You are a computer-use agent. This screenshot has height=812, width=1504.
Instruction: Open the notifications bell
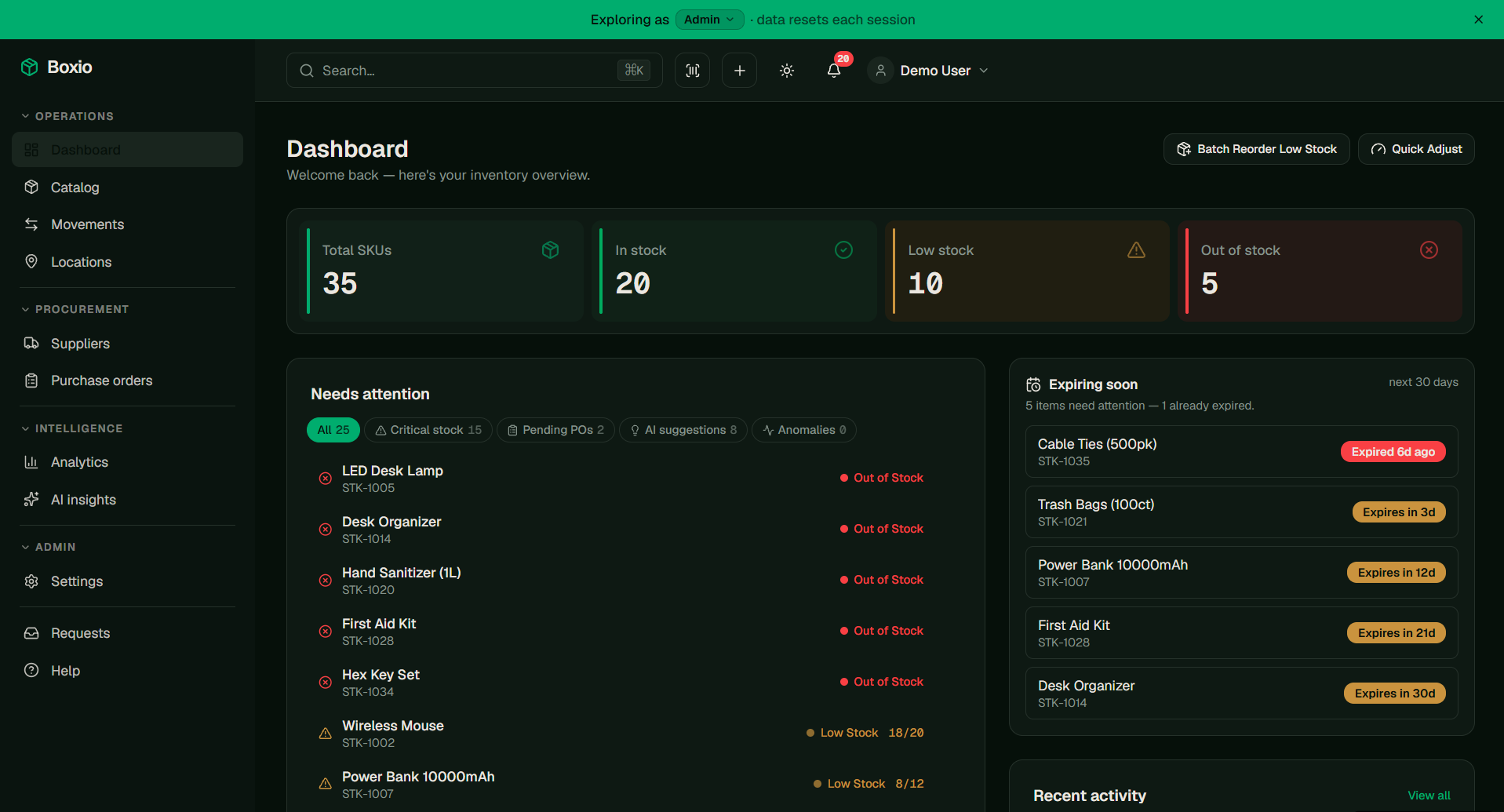[834, 71]
